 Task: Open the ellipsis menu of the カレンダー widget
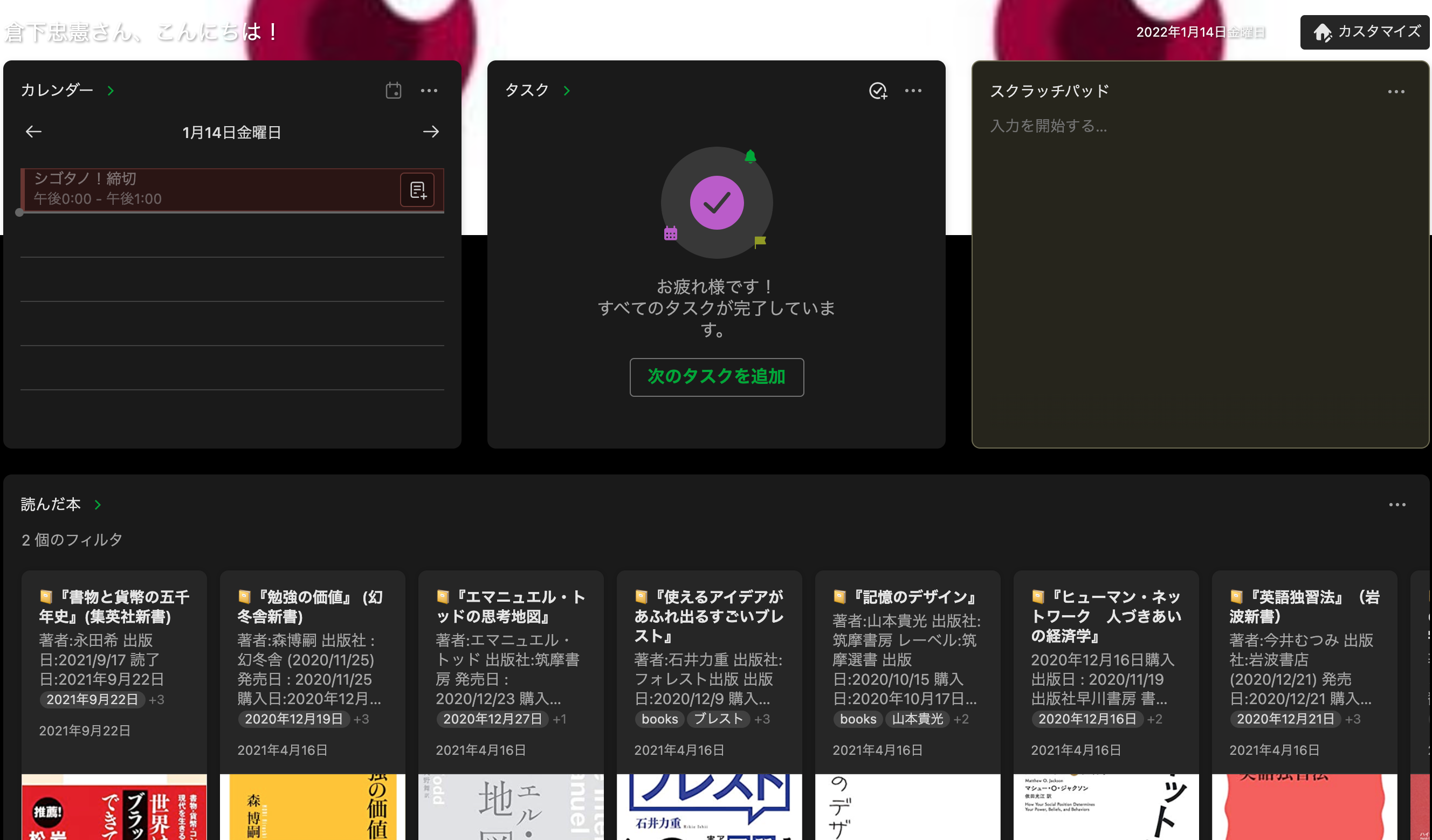point(429,91)
